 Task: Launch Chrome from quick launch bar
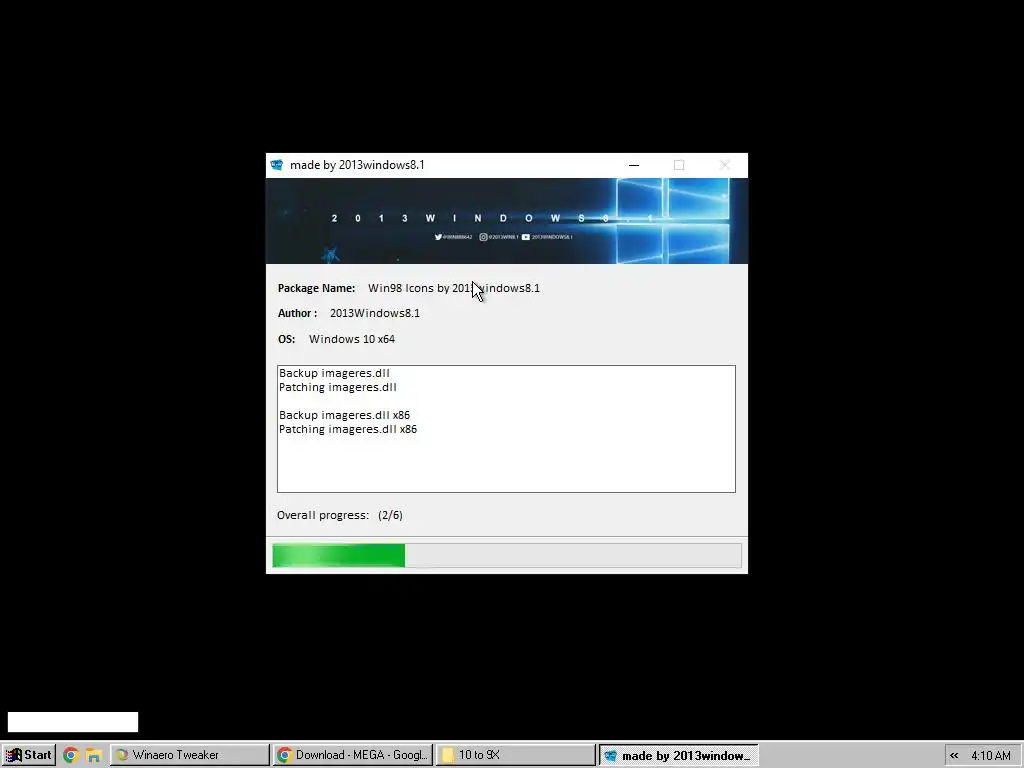[x=71, y=755]
